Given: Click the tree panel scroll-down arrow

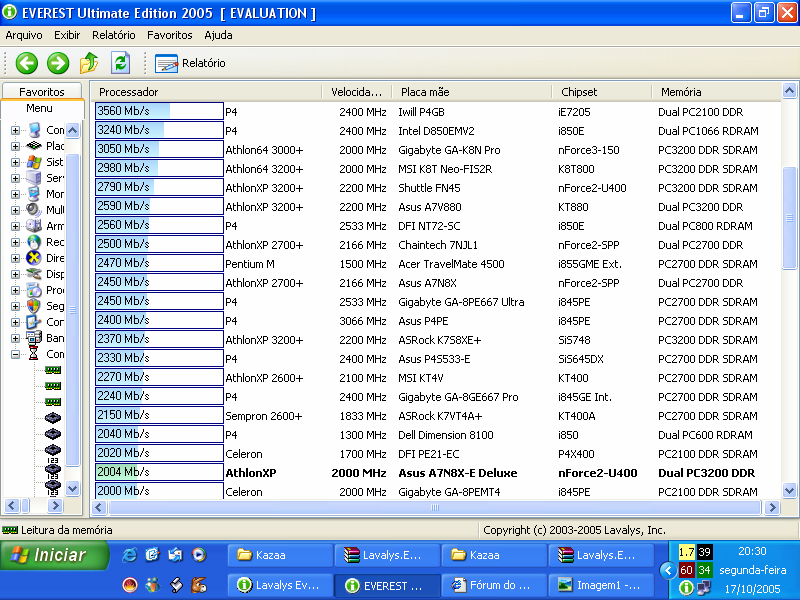Looking at the screenshot, I should (72, 488).
